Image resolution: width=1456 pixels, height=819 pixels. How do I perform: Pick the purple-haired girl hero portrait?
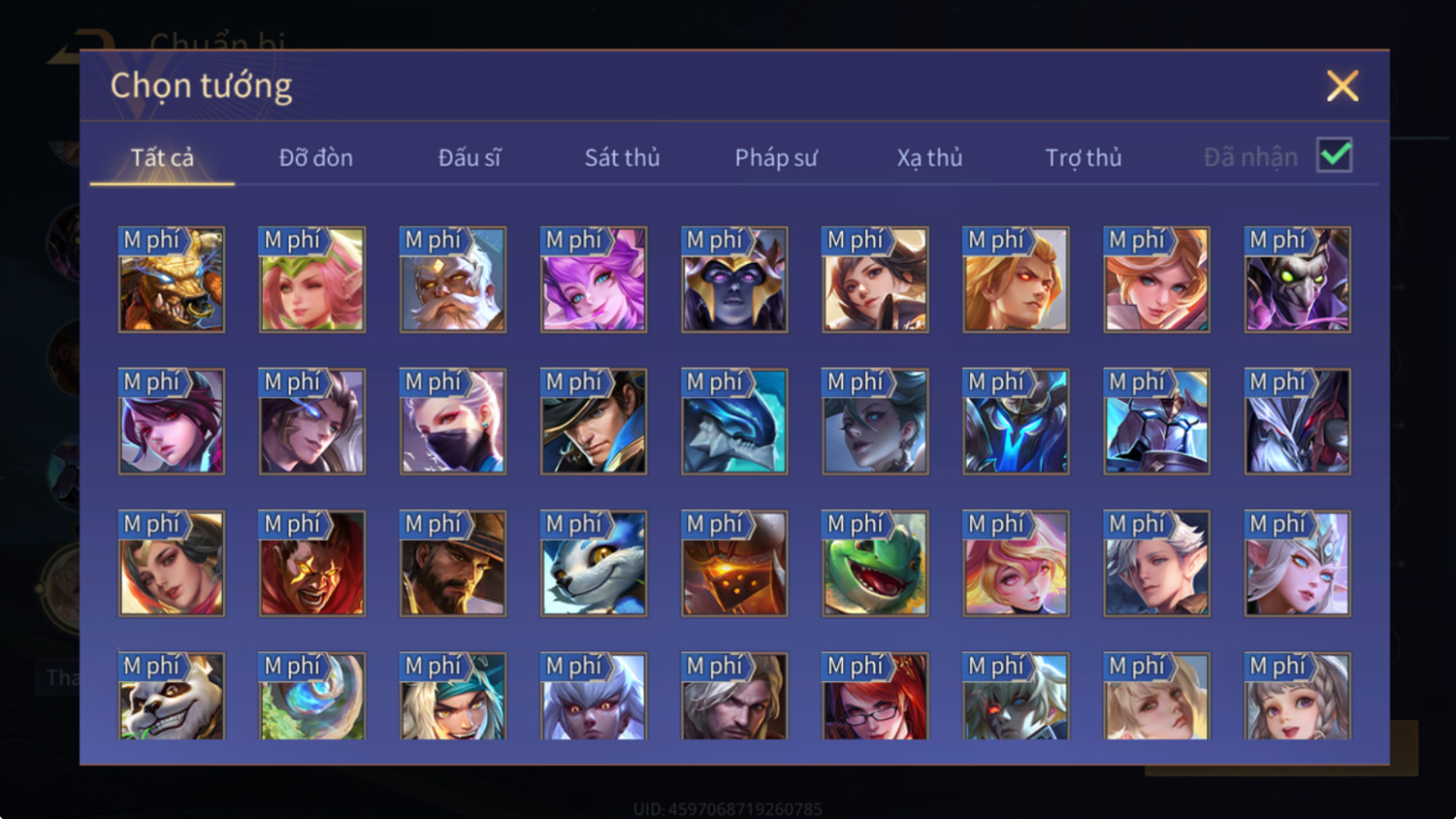594,279
